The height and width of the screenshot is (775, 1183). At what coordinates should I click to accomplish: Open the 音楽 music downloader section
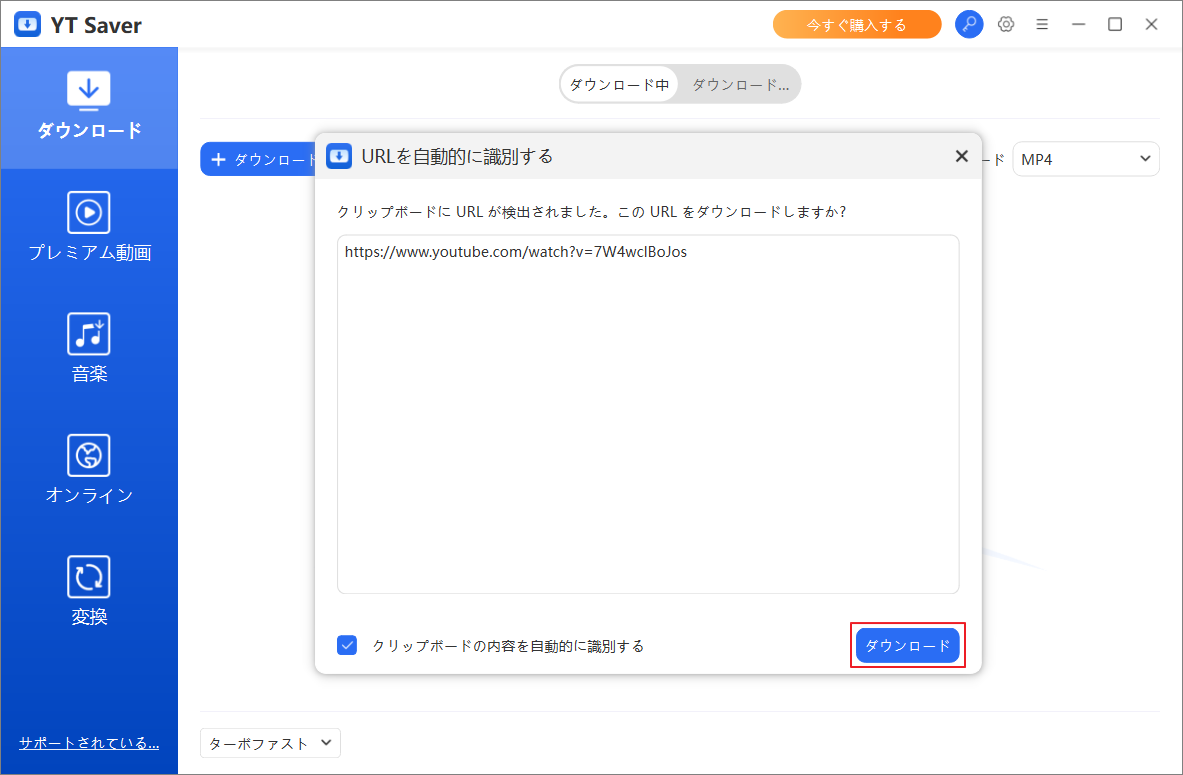[89, 347]
